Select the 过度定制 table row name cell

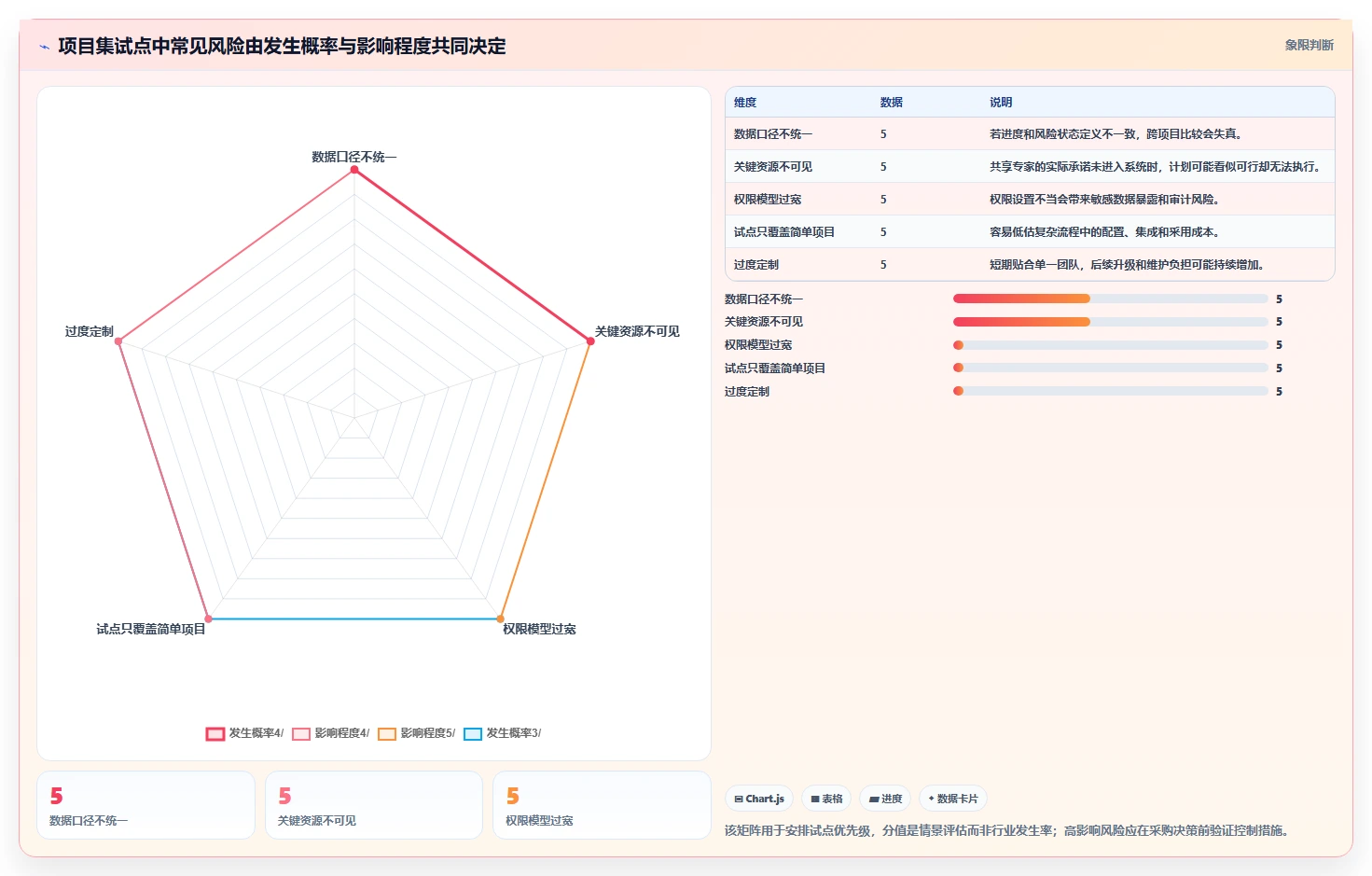756,265
